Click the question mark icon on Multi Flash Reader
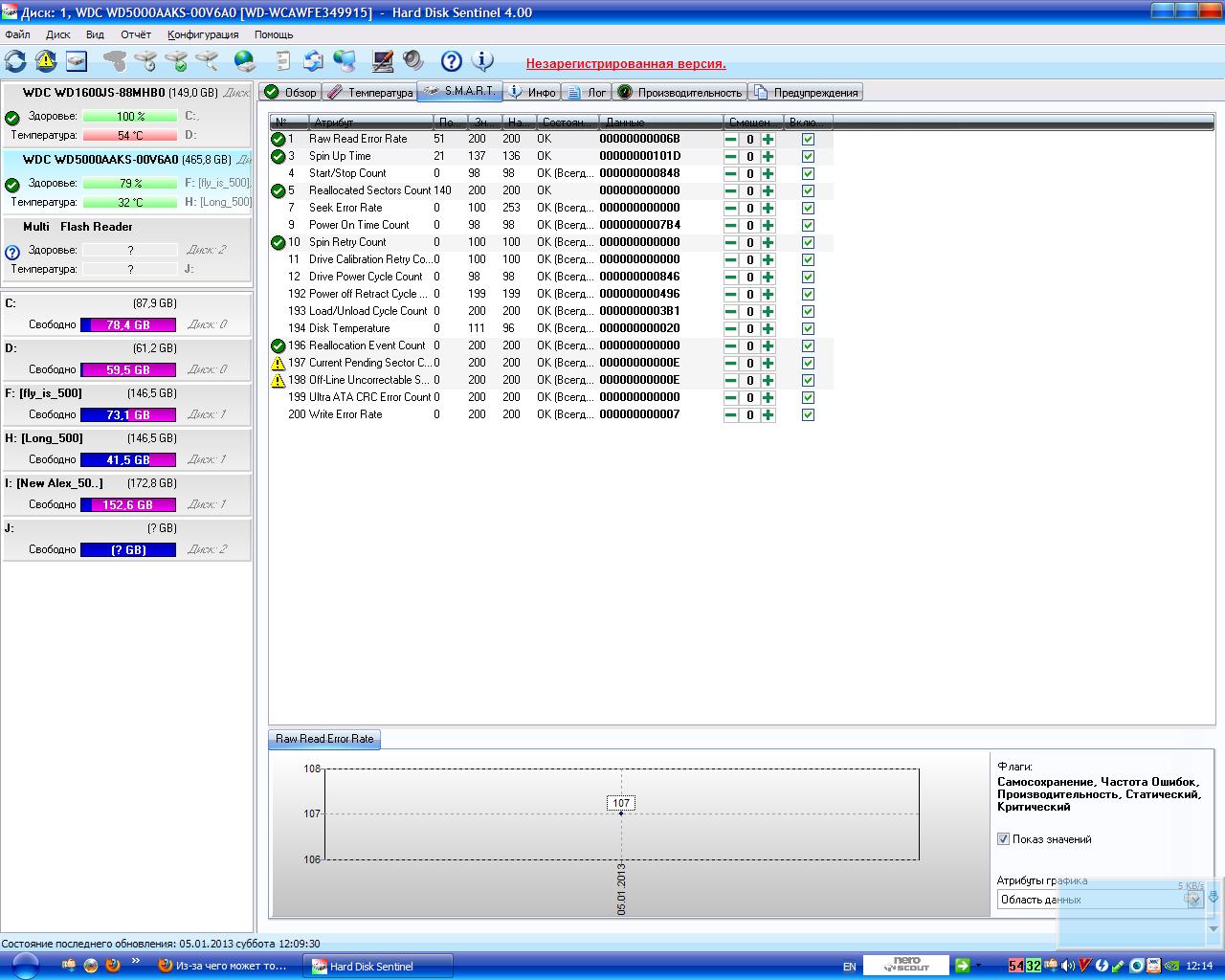 12,253
